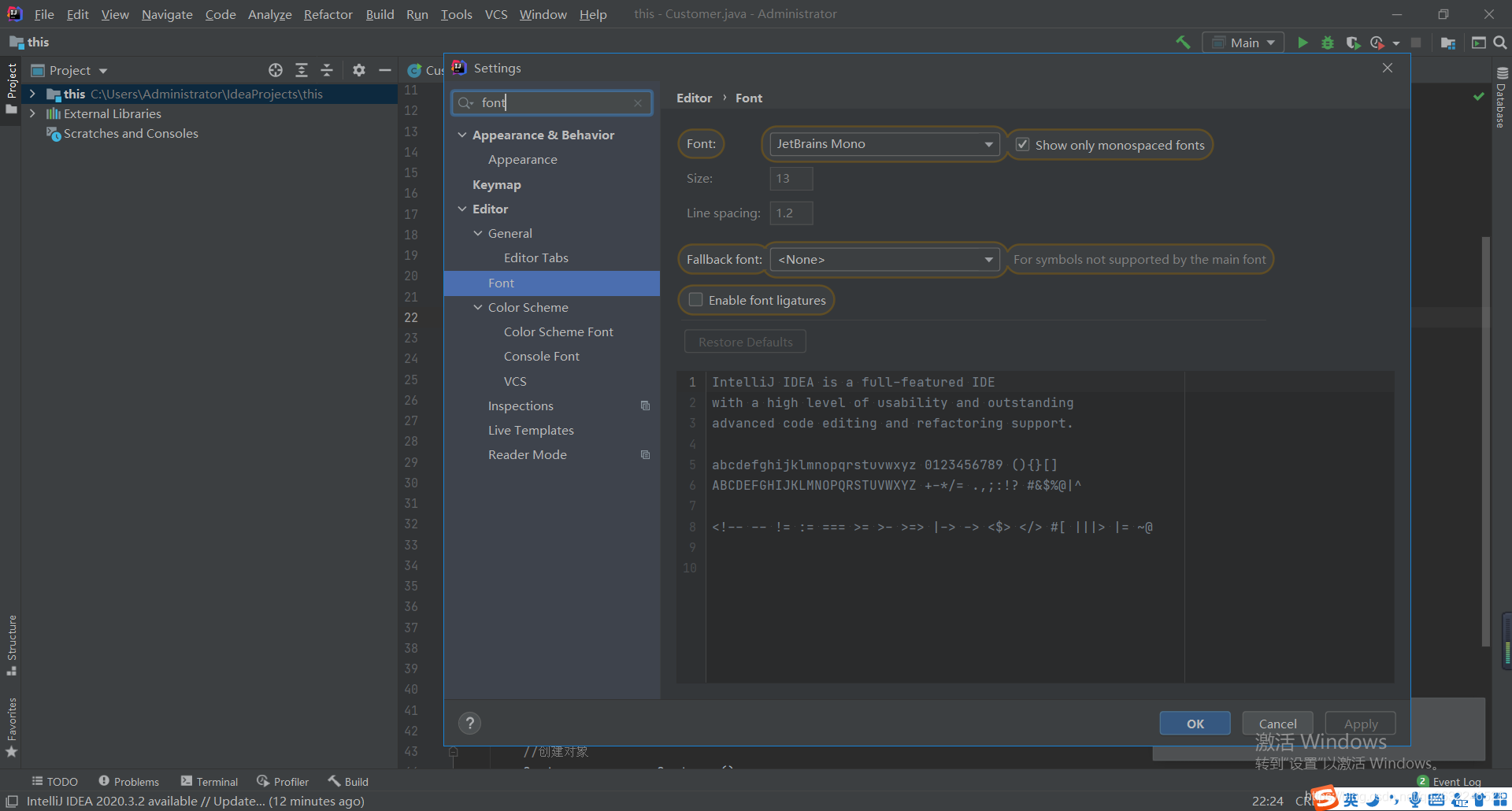Select Appearance settings item
This screenshot has width=1512, height=811.
pos(522,159)
